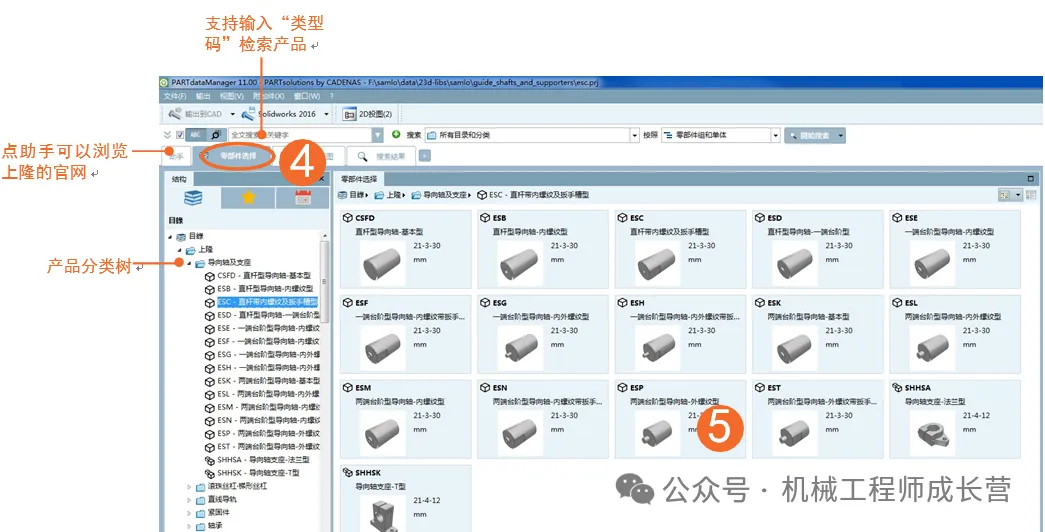Maximize the 零部件选择 panel

1031,179
